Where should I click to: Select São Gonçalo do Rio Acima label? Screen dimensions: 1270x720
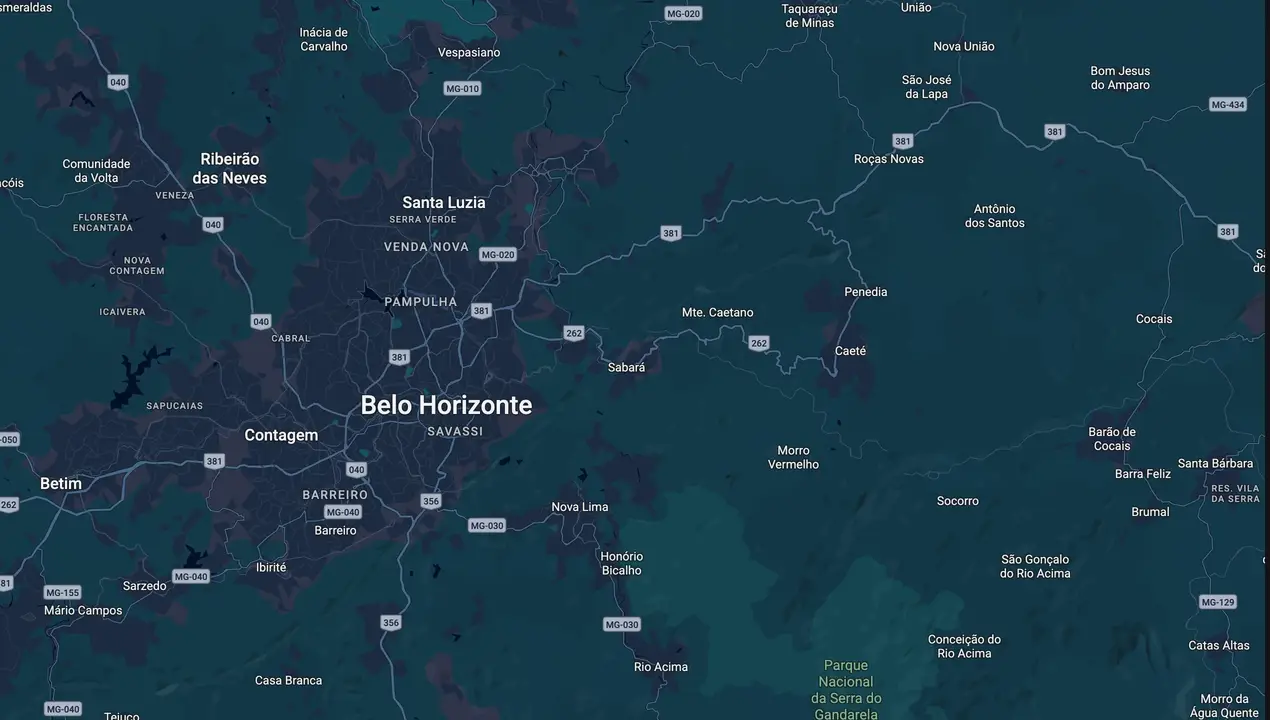pyautogui.click(x=1035, y=566)
